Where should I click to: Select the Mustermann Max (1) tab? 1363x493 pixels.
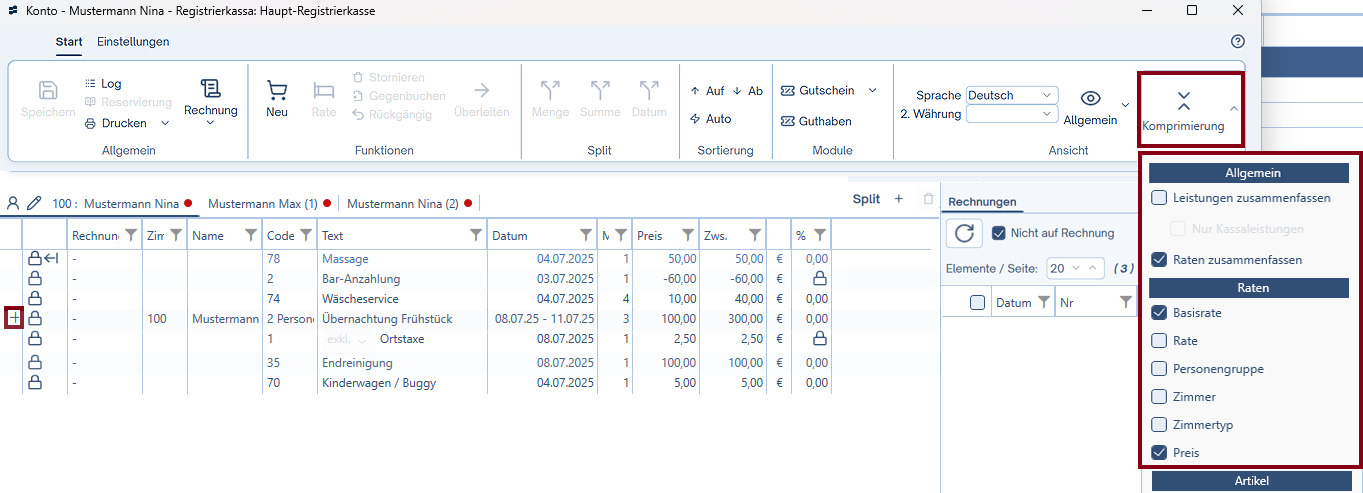click(263, 203)
